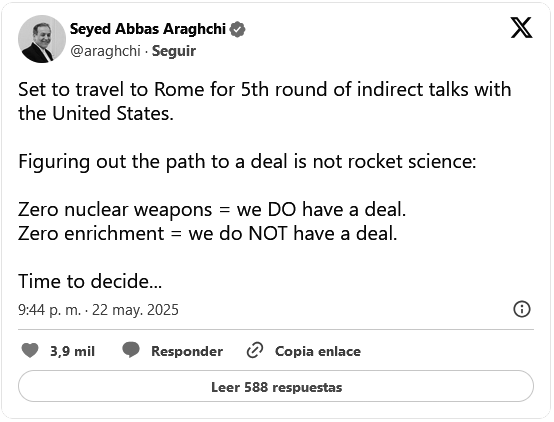Click the 3,9 mil likes count
The image size is (554, 422).
coord(72,351)
